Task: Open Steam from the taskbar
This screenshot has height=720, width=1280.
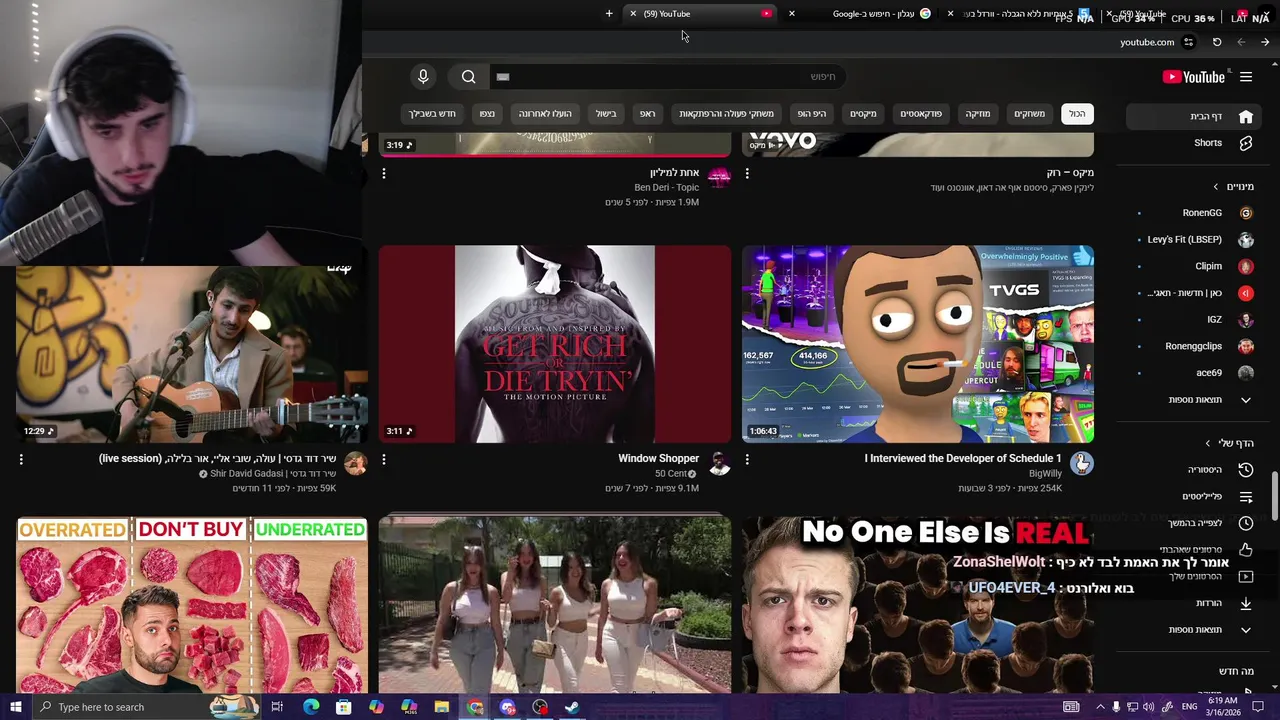Action: click(572, 707)
